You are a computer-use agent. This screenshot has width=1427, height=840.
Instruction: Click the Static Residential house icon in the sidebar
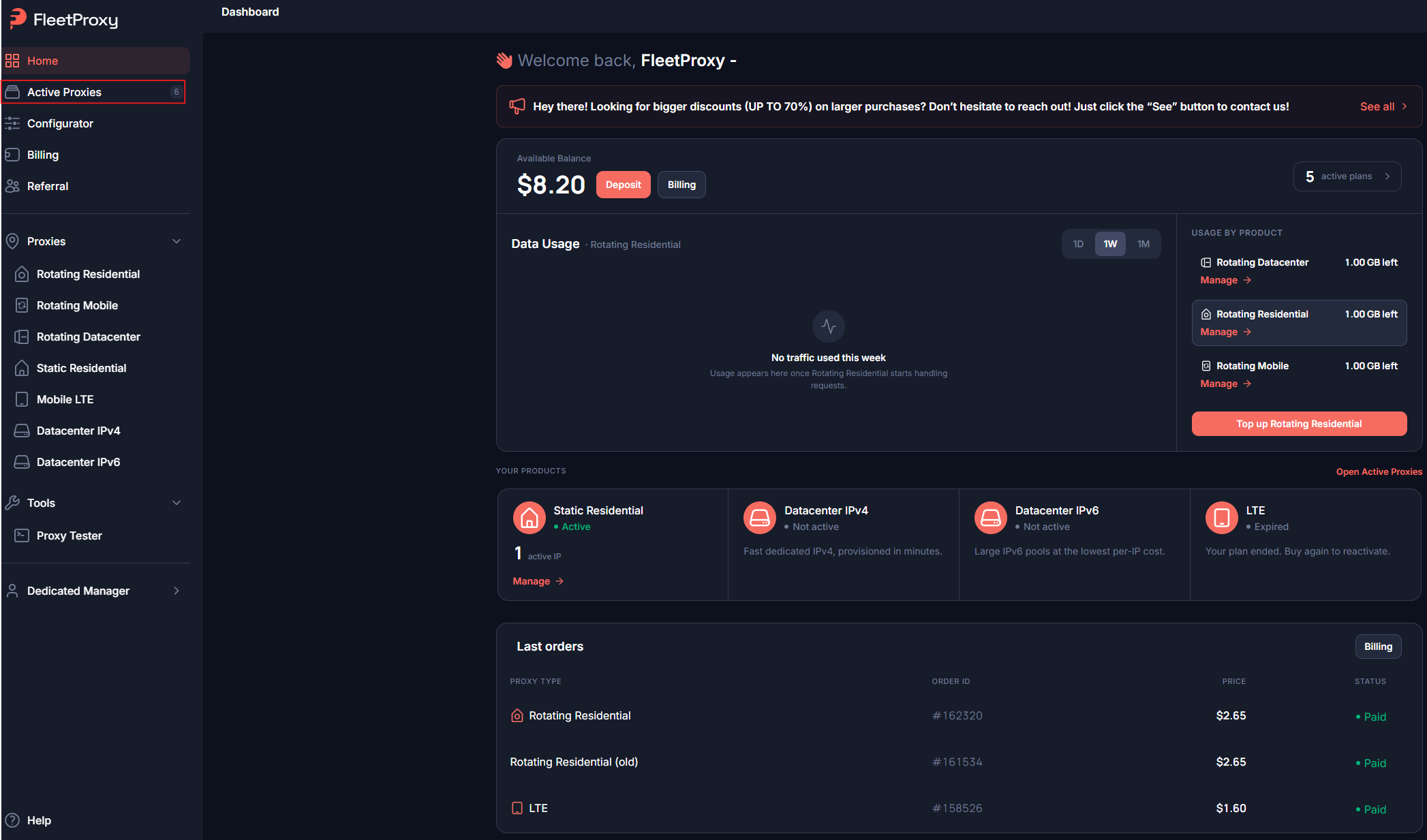[x=22, y=368]
